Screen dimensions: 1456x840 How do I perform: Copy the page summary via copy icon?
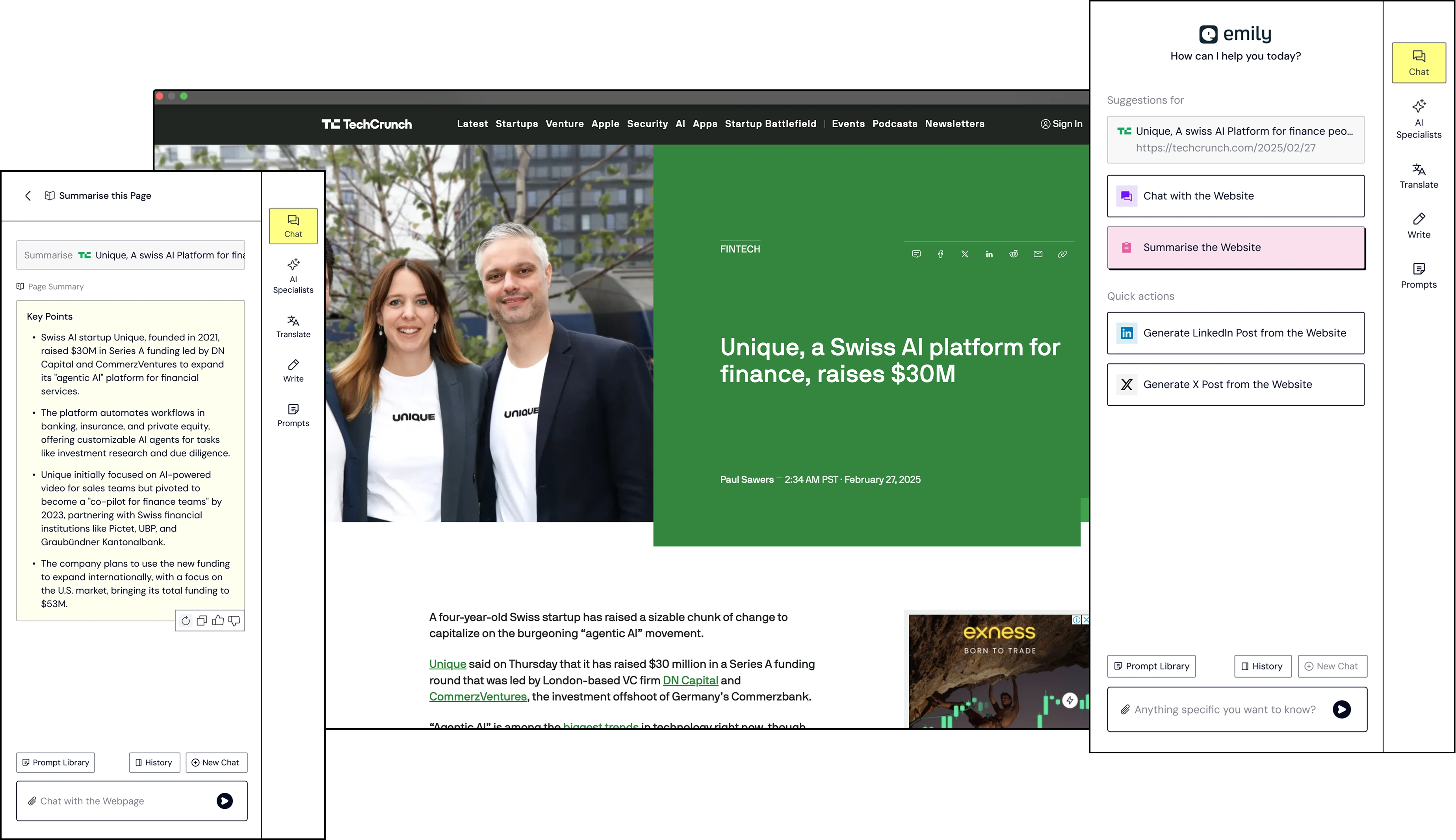(202, 621)
